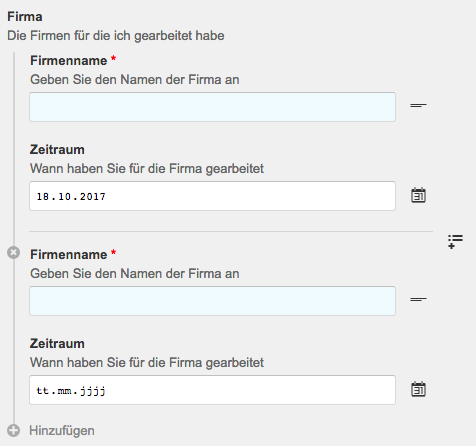Select the day segment 18 in first date
The width and height of the screenshot is (476, 446).
43,197
